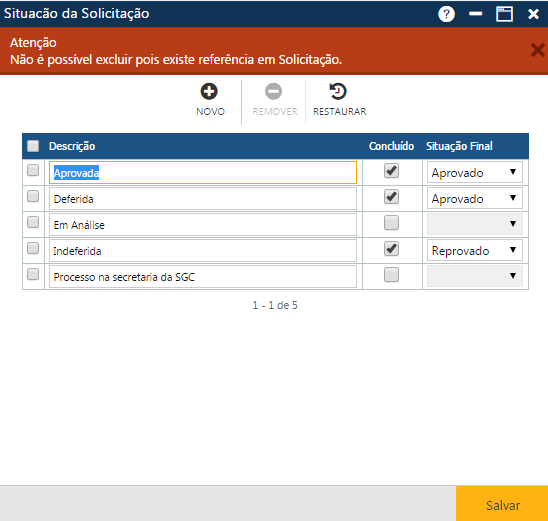Toggle Concluído for Em Análise
Image resolution: width=548 pixels, height=521 pixels.
[391, 223]
